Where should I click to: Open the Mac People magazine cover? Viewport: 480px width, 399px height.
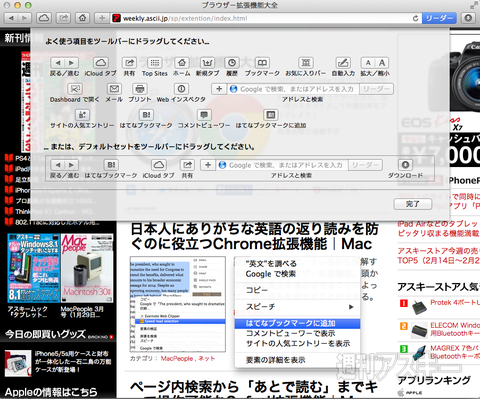tap(87, 268)
